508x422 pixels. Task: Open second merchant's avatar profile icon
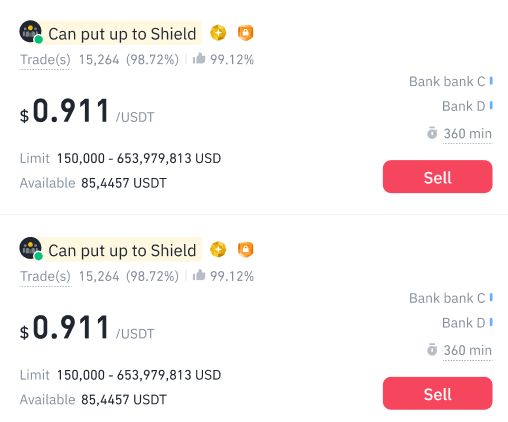[x=31, y=248]
